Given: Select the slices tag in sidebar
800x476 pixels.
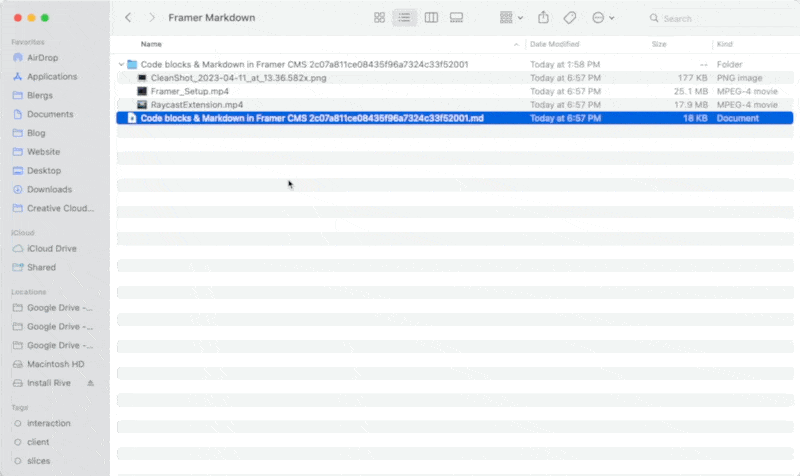Looking at the screenshot, I should pyautogui.click(x=39, y=460).
